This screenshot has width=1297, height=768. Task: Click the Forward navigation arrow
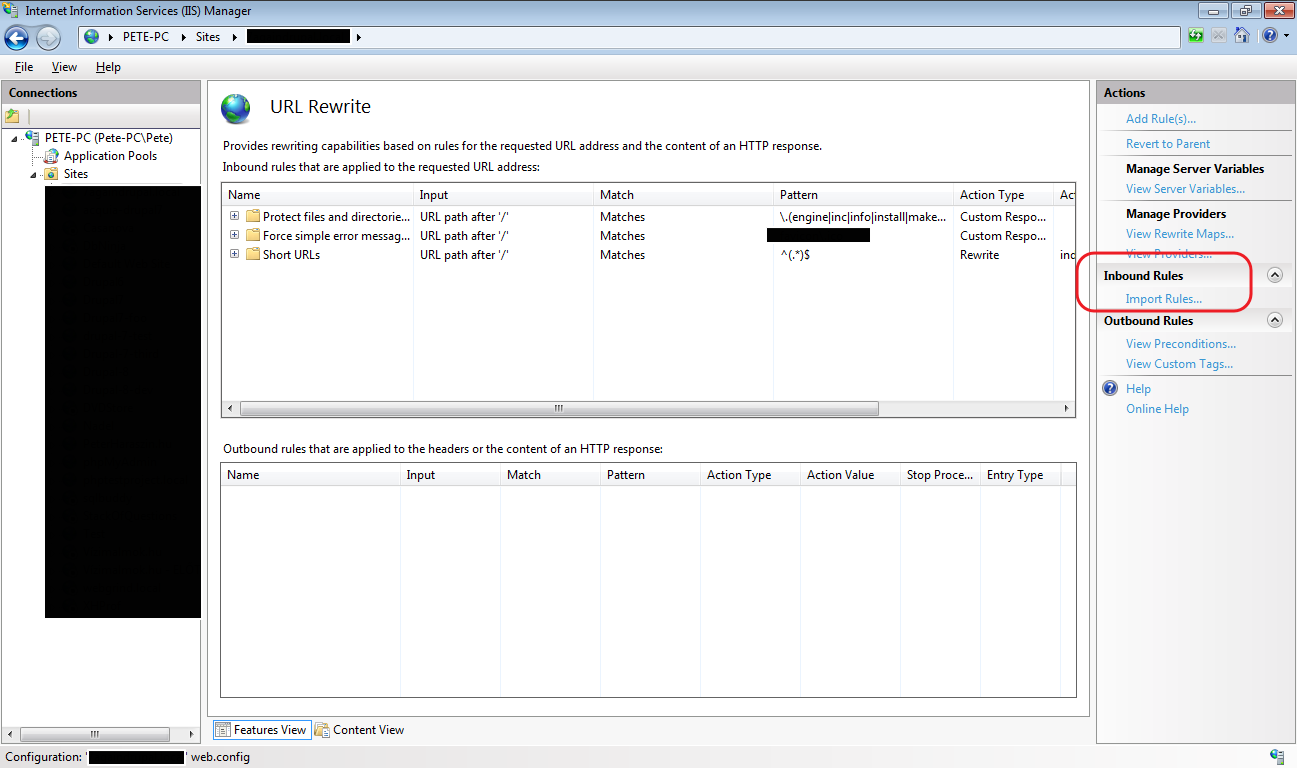[48, 38]
